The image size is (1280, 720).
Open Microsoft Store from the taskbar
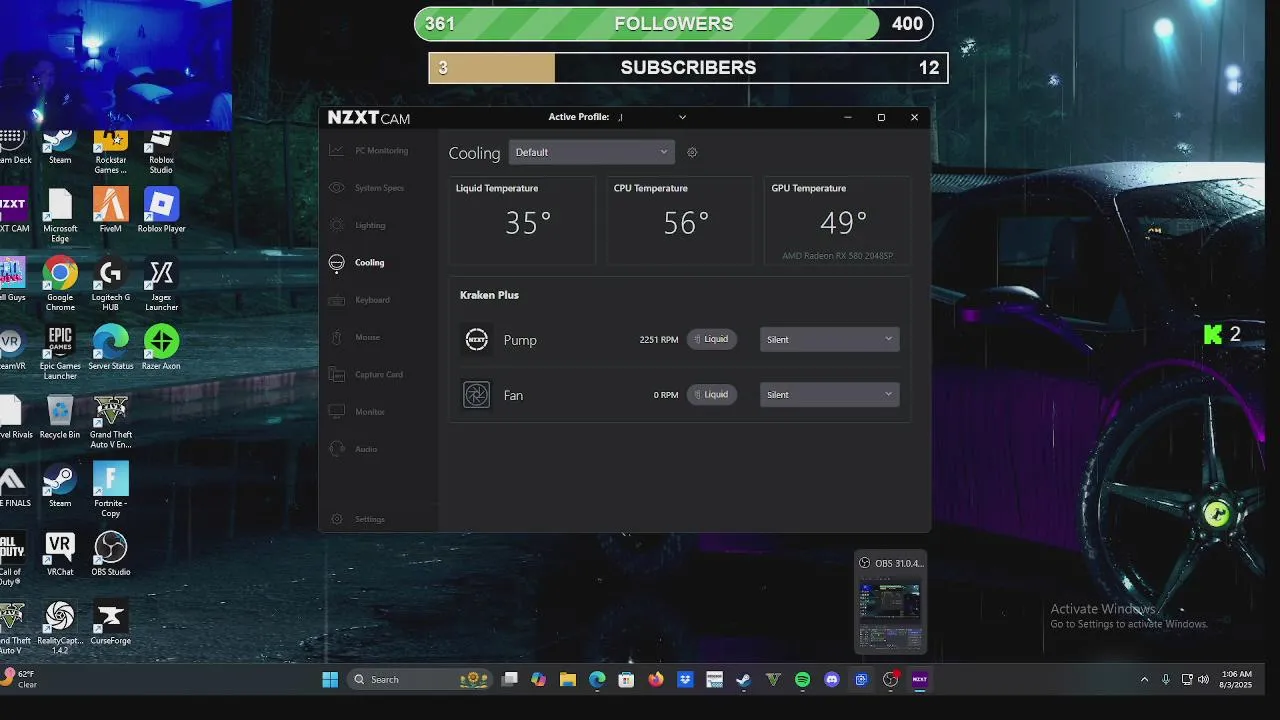(626, 680)
